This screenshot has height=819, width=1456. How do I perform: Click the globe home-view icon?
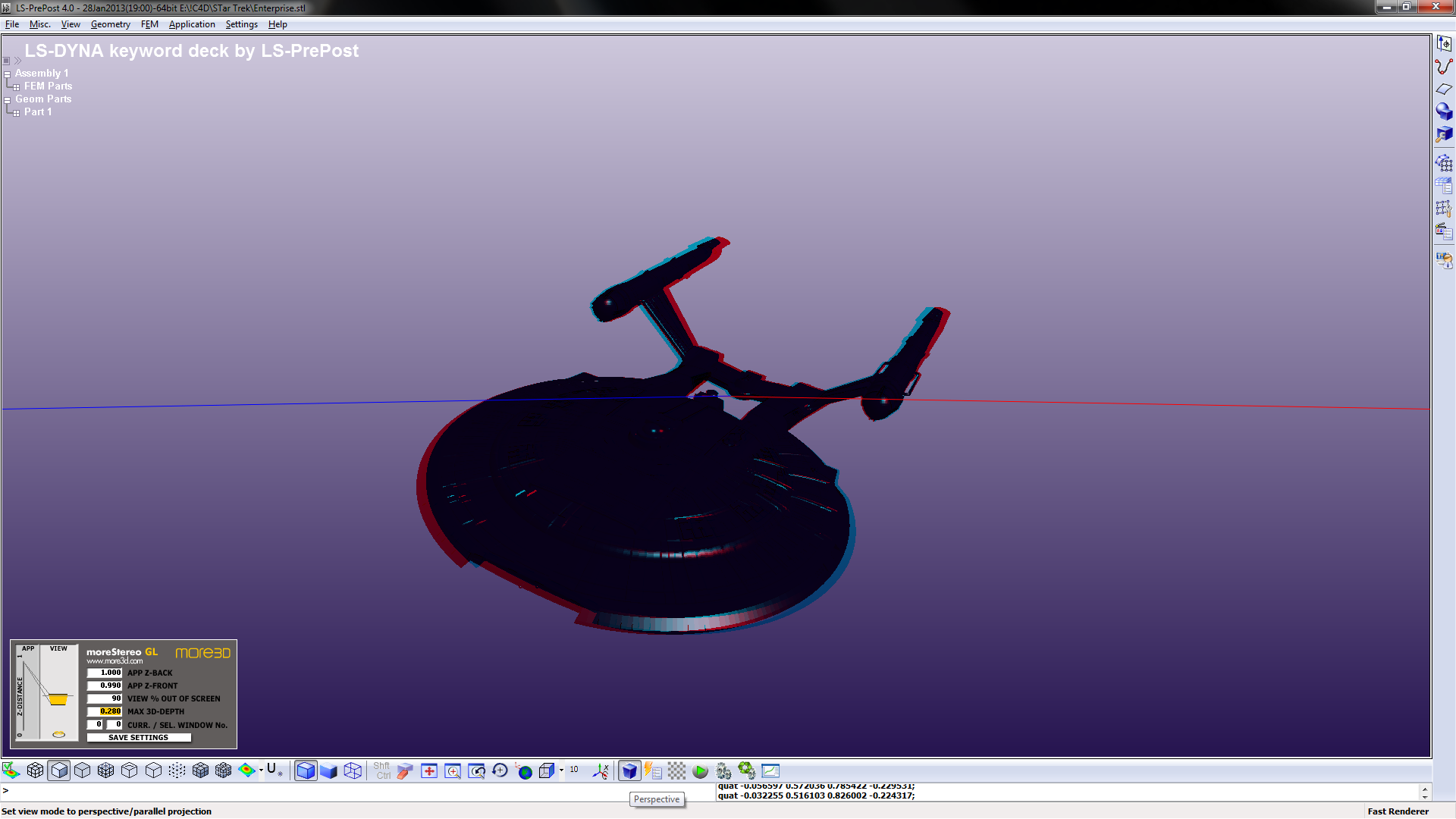pos(523,770)
